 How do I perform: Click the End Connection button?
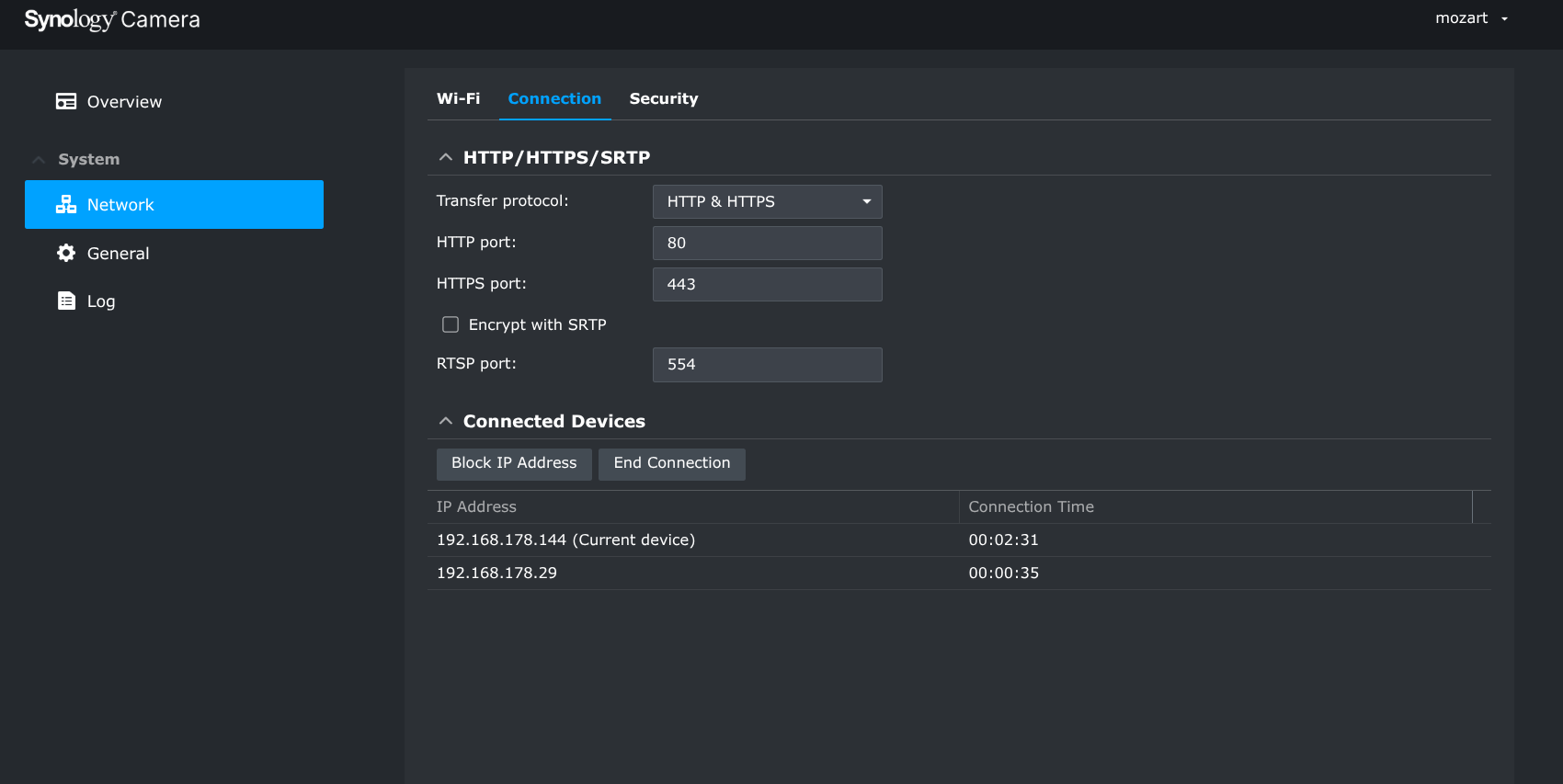[x=671, y=463]
